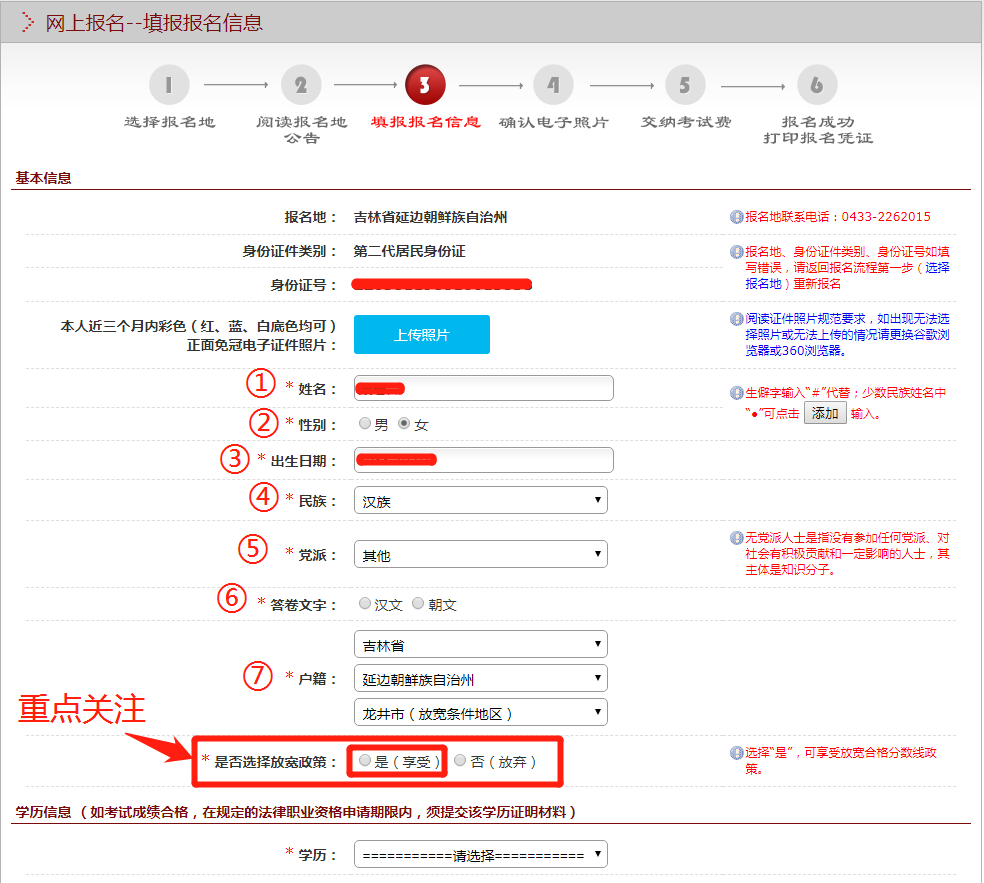Select 男 gender radio button
This screenshot has height=883, width=984.
click(365, 424)
